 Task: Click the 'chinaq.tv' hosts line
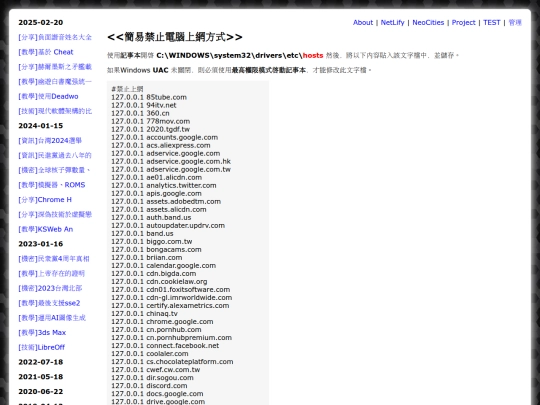tap(145, 314)
